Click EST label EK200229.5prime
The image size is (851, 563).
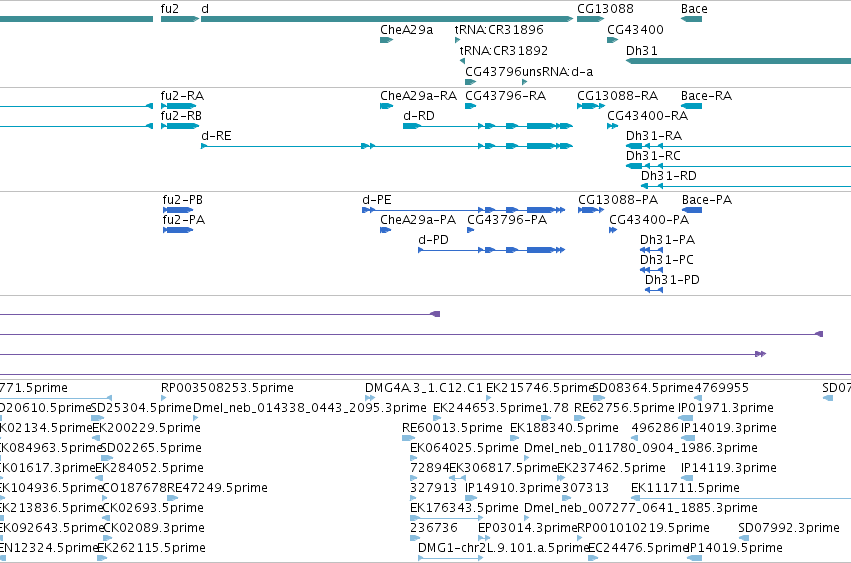(147, 428)
